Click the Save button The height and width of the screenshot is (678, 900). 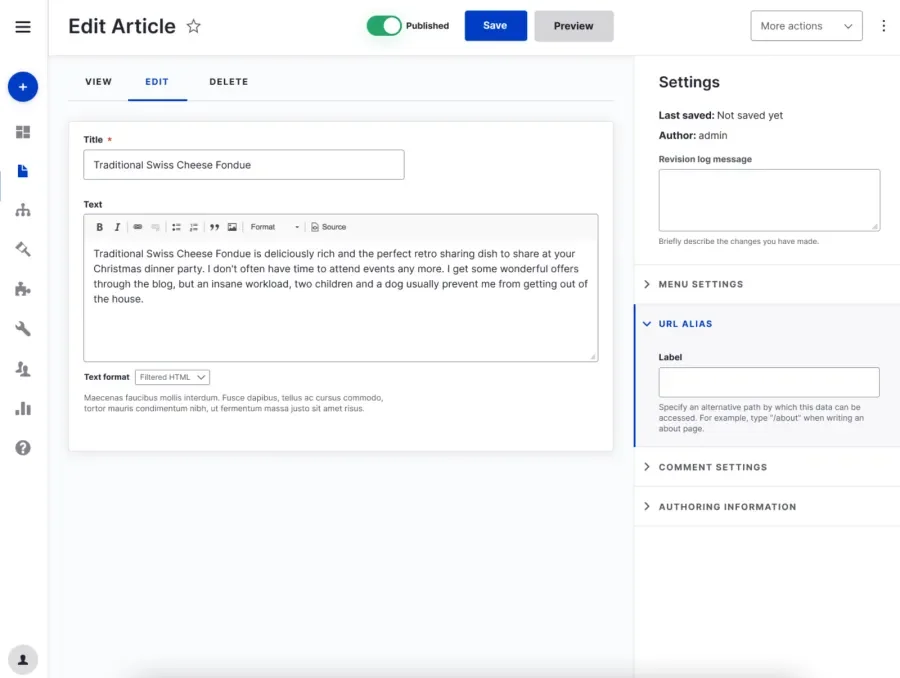tap(495, 26)
